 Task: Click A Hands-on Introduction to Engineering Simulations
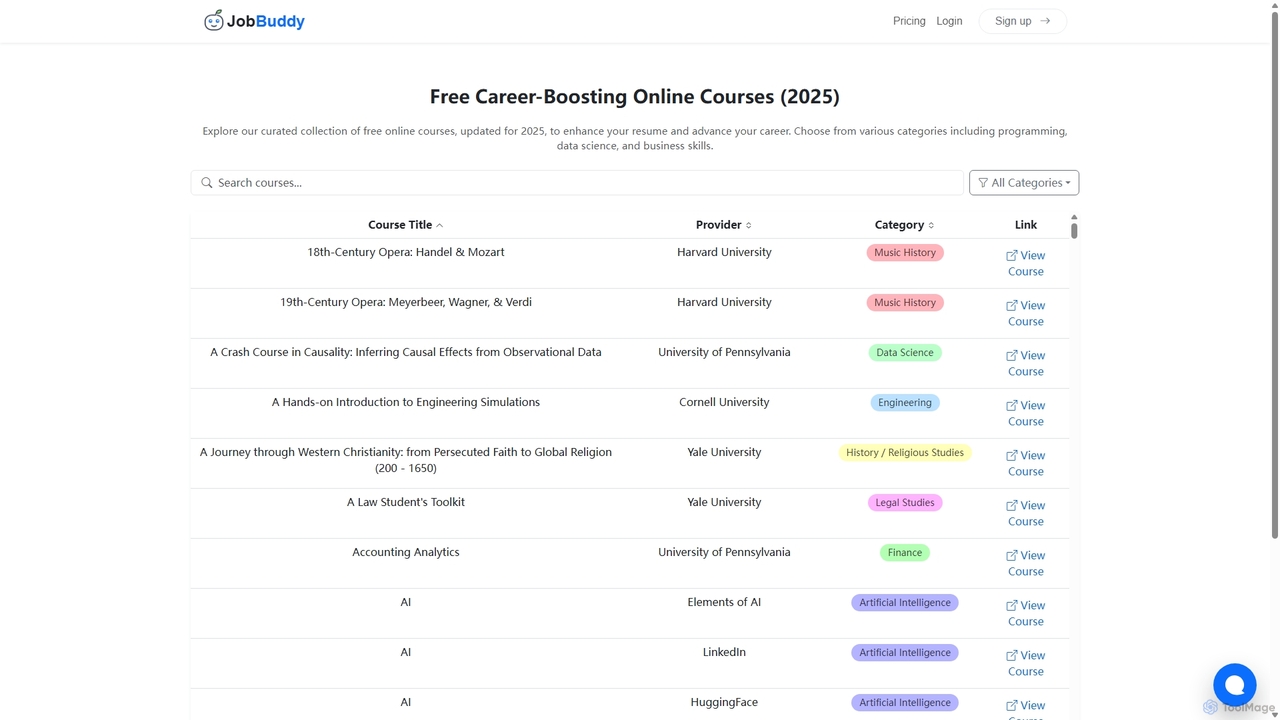(x=406, y=402)
